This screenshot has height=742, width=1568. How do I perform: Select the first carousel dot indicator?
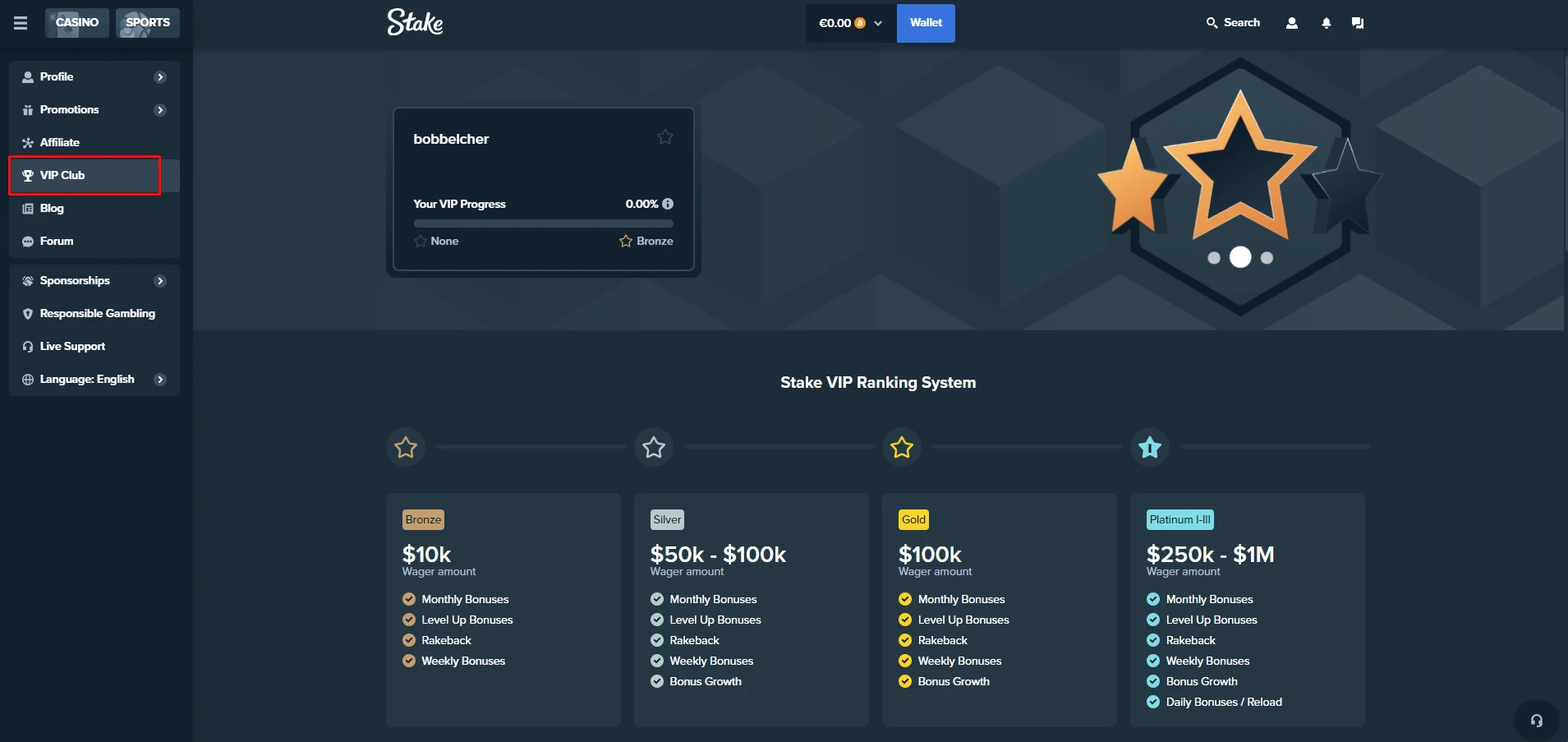(x=1213, y=258)
